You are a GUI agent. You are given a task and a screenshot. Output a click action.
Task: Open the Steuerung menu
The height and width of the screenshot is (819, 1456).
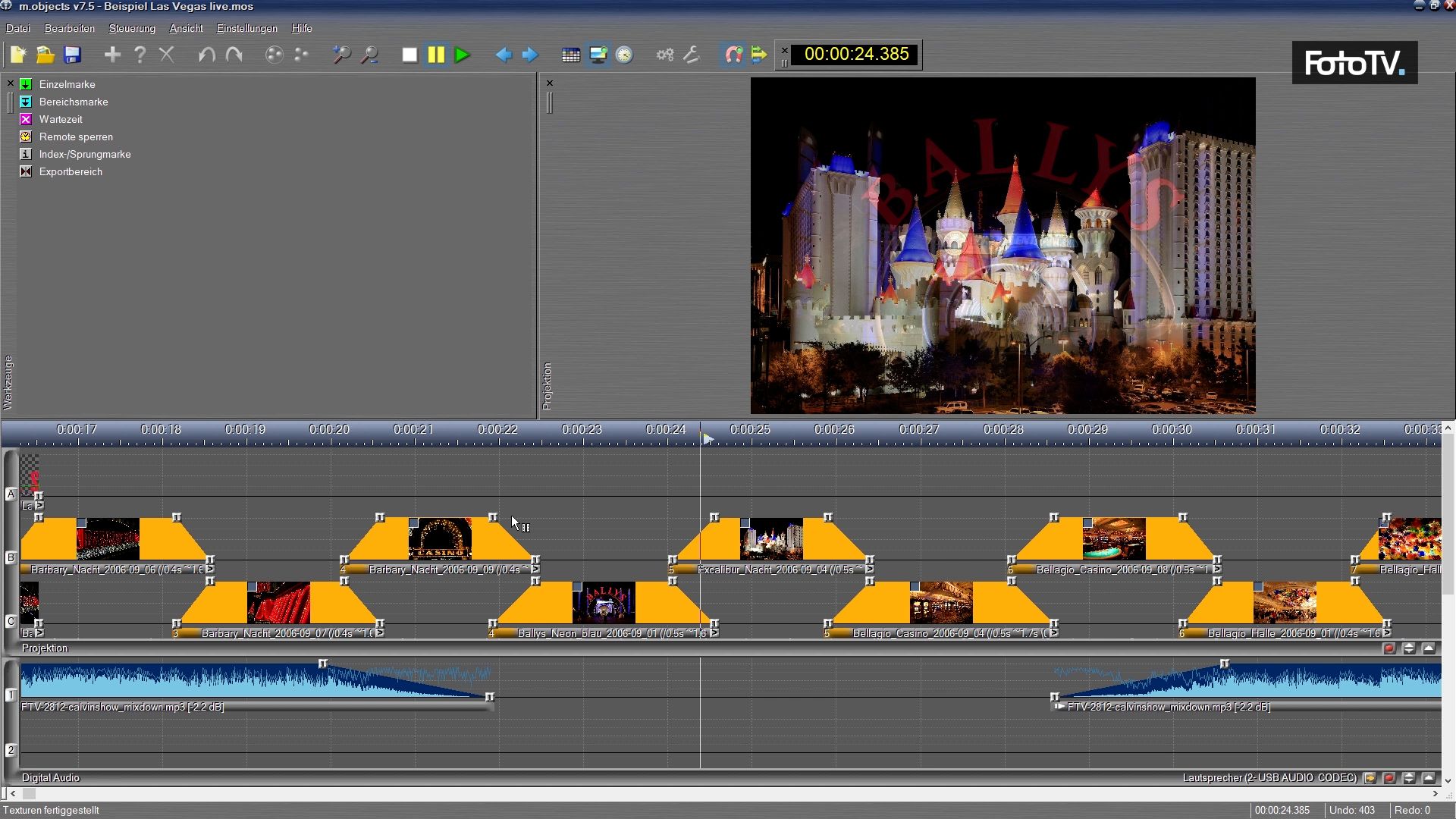pyautogui.click(x=132, y=28)
